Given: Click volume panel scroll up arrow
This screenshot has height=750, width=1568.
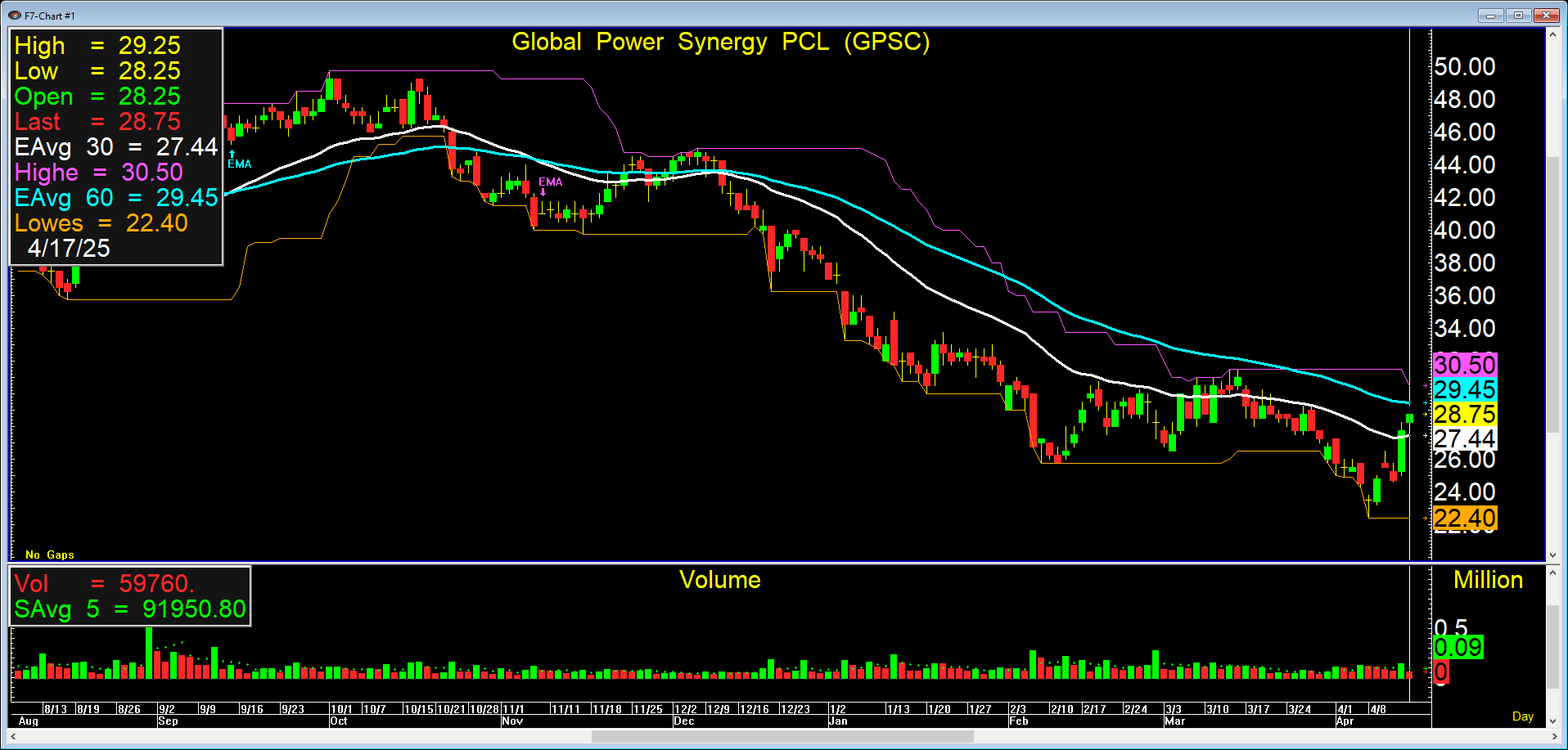Looking at the screenshot, I should [1552, 573].
